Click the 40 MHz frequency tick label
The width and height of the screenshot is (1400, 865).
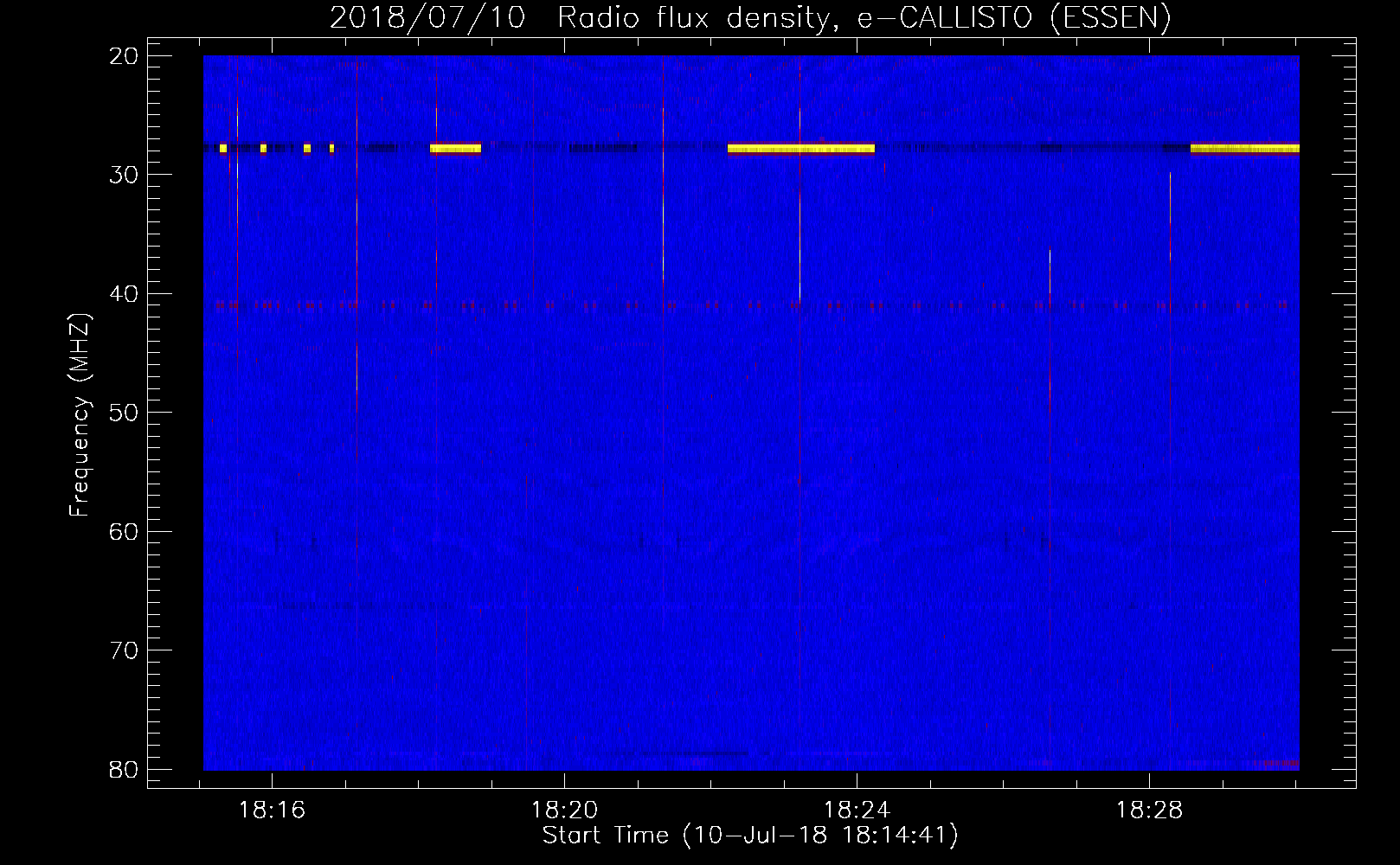point(124,294)
